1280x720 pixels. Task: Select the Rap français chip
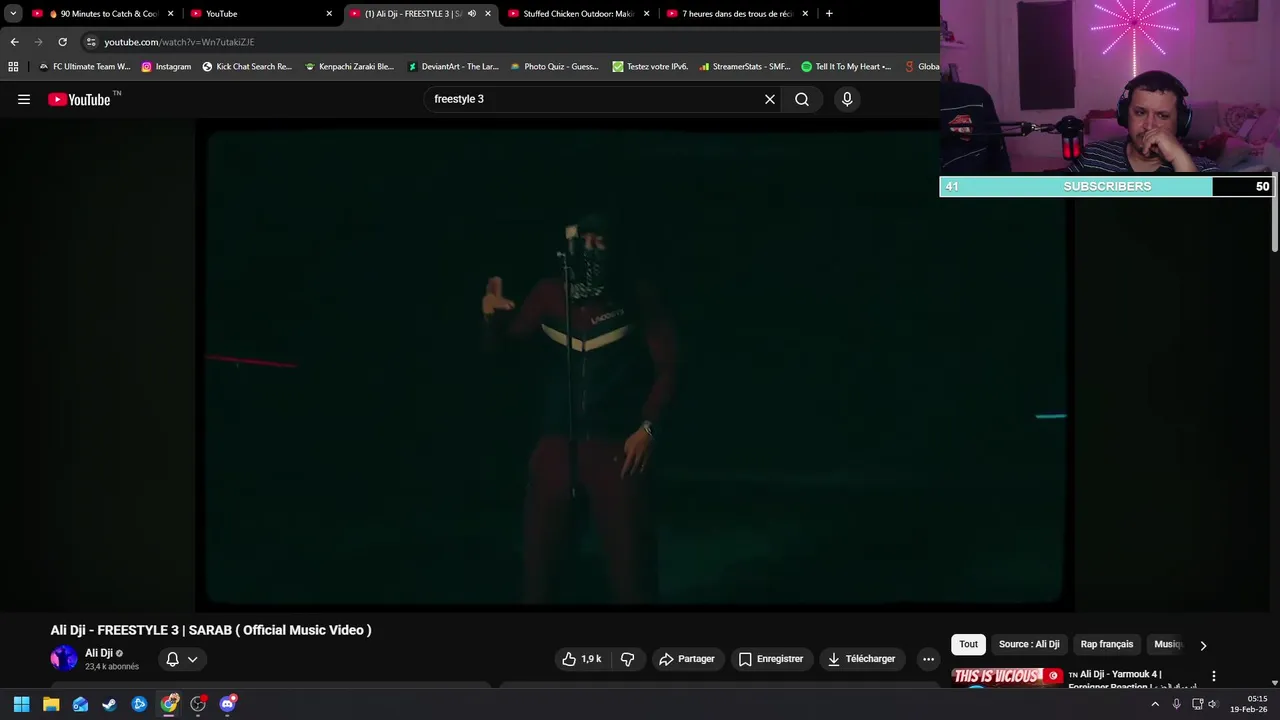tap(1107, 644)
